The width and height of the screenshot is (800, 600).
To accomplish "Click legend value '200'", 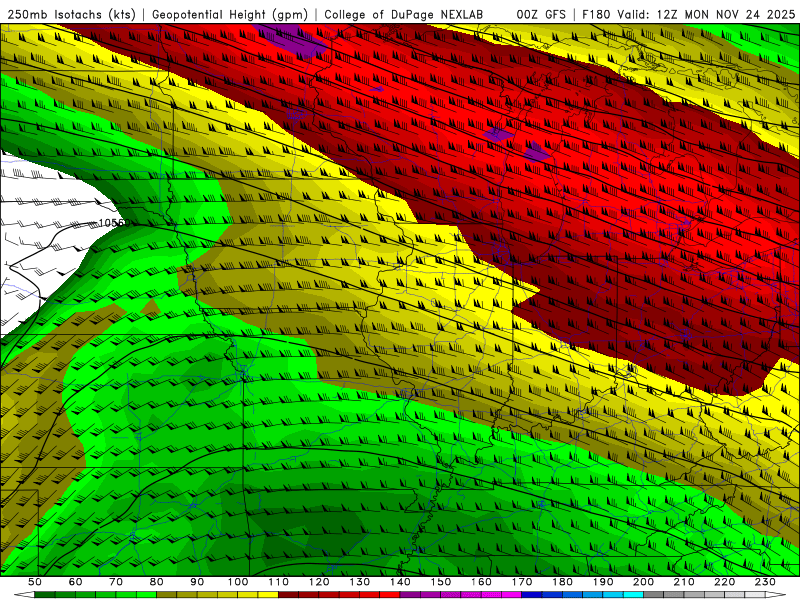I will (x=643, y=582).
